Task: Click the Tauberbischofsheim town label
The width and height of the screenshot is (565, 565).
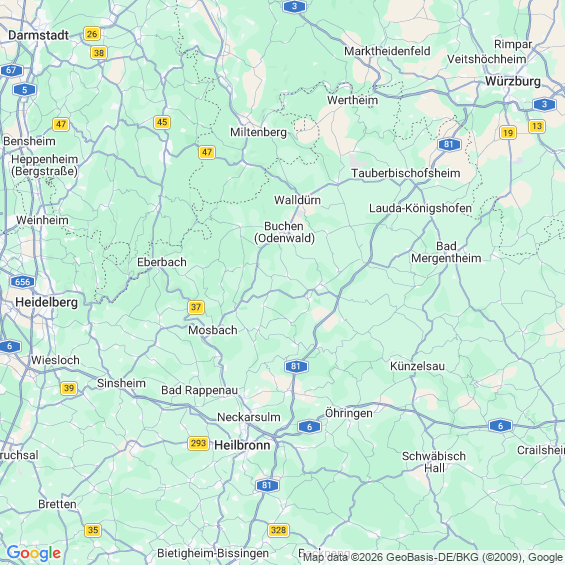Action: click(406, 173)
